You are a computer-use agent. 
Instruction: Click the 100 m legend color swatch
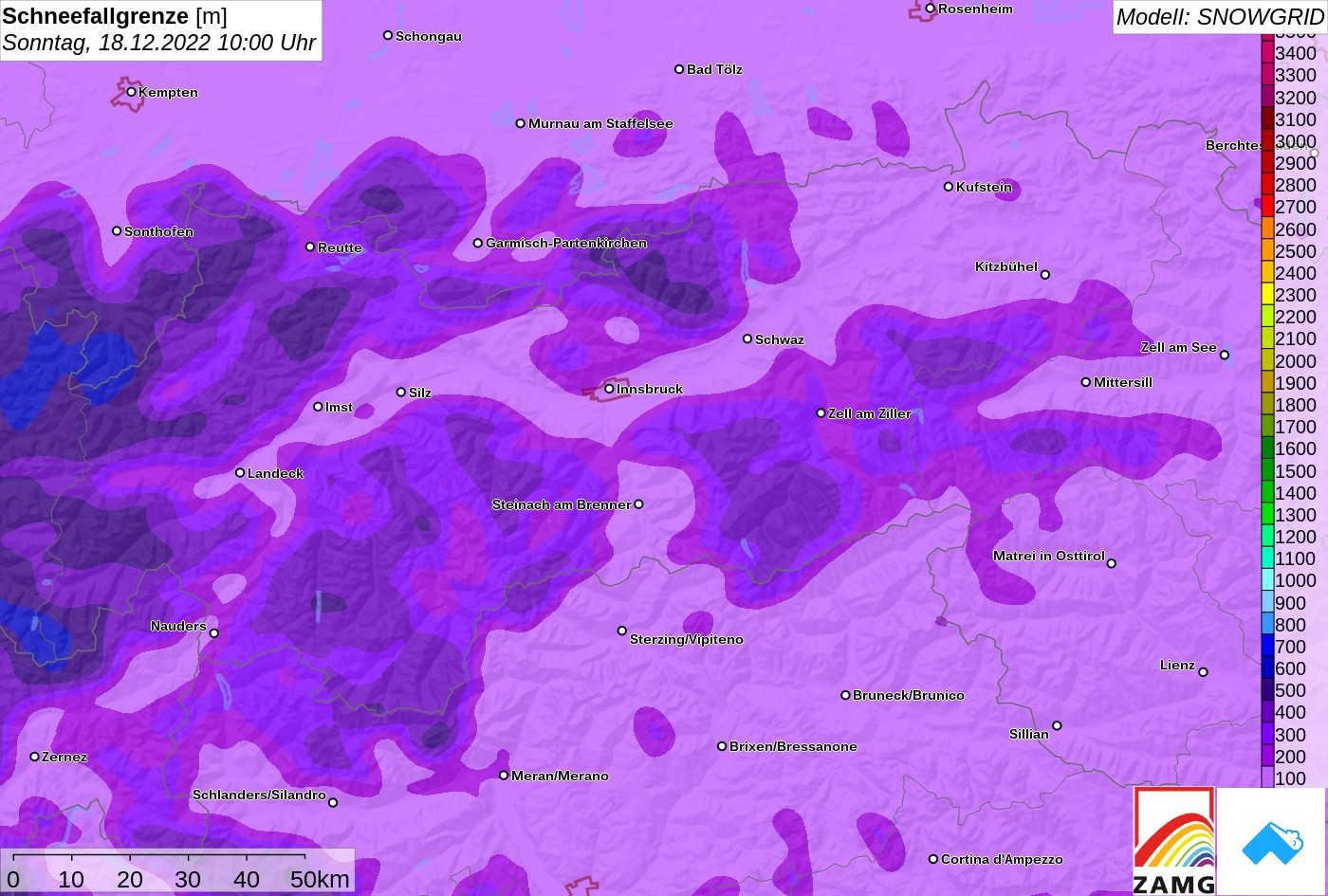1267,778
